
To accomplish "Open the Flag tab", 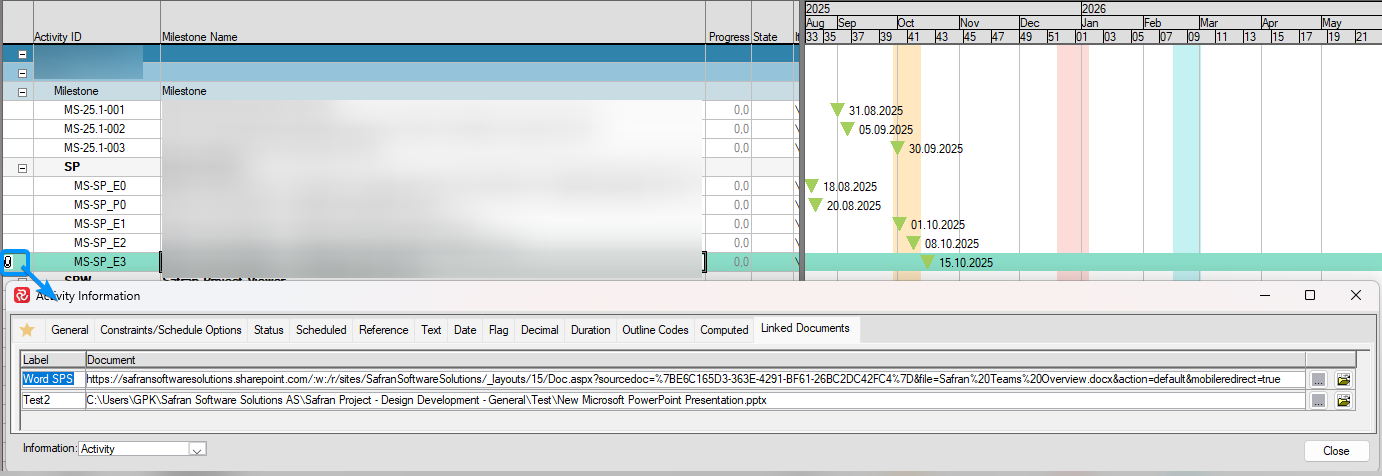I will 498,330.
